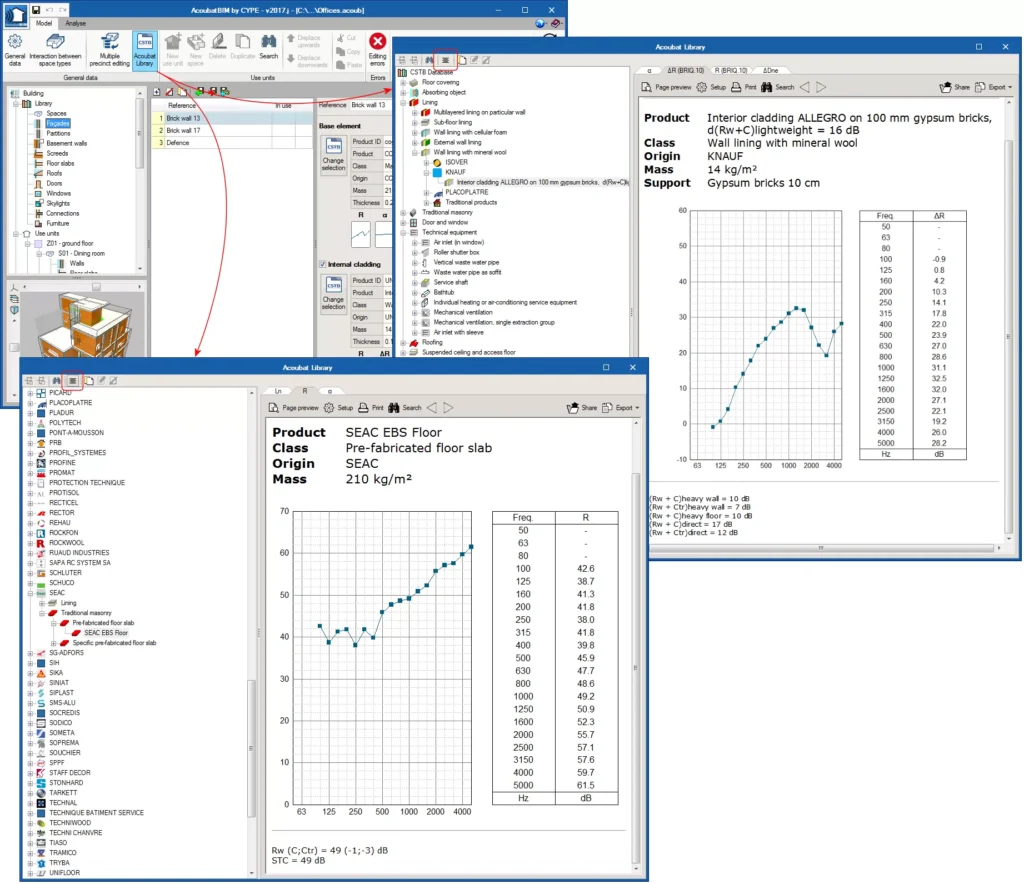Go to next page arrow in lower library

(x=448, y=407)
